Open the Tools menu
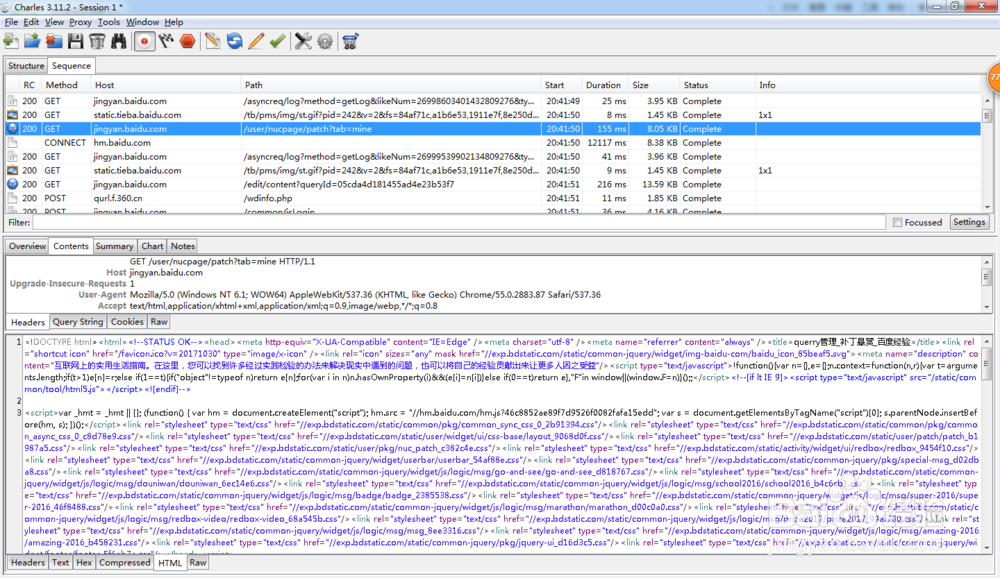 pyautogui.click(x=108, y=22)
